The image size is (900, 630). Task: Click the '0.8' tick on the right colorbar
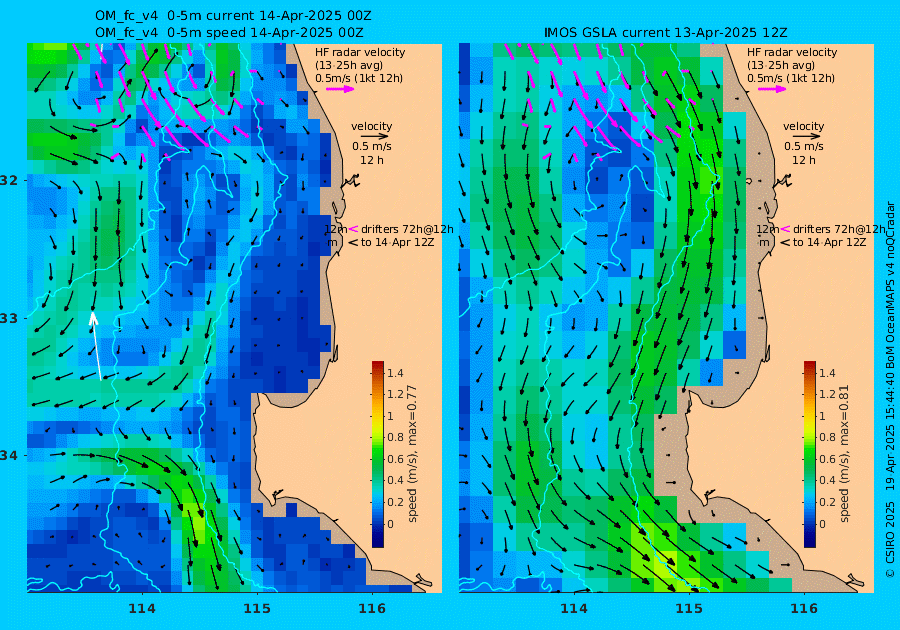click(827, 437)
